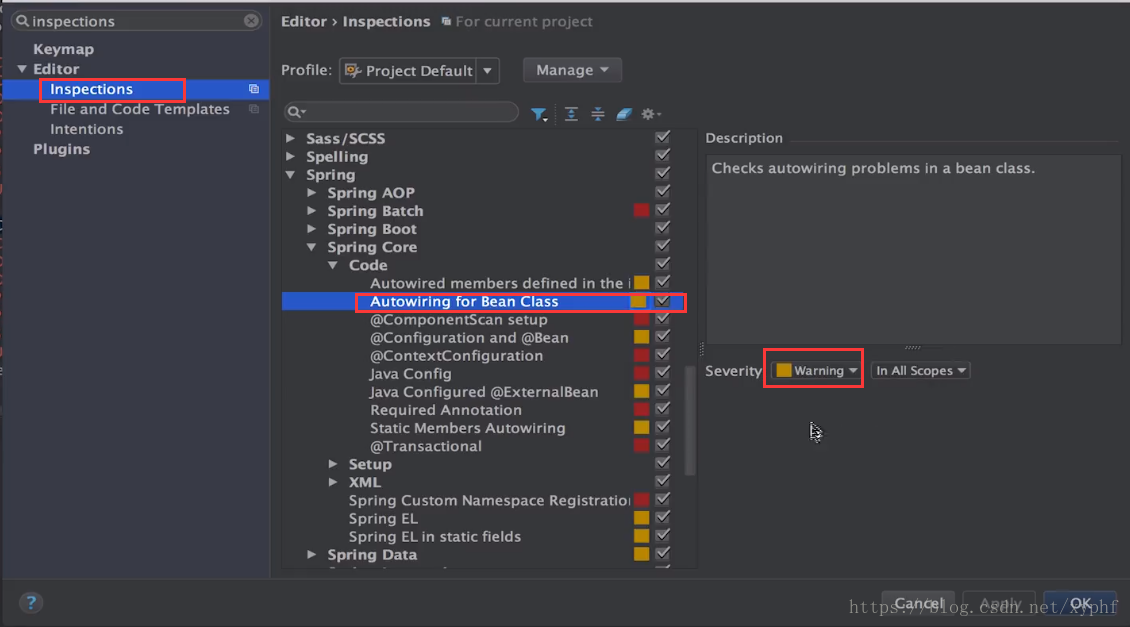Image resolution: width=1130 pixels, height=627 pixels.
Task: Click copy icon next to Inspections
Action: tap(254, 89)
